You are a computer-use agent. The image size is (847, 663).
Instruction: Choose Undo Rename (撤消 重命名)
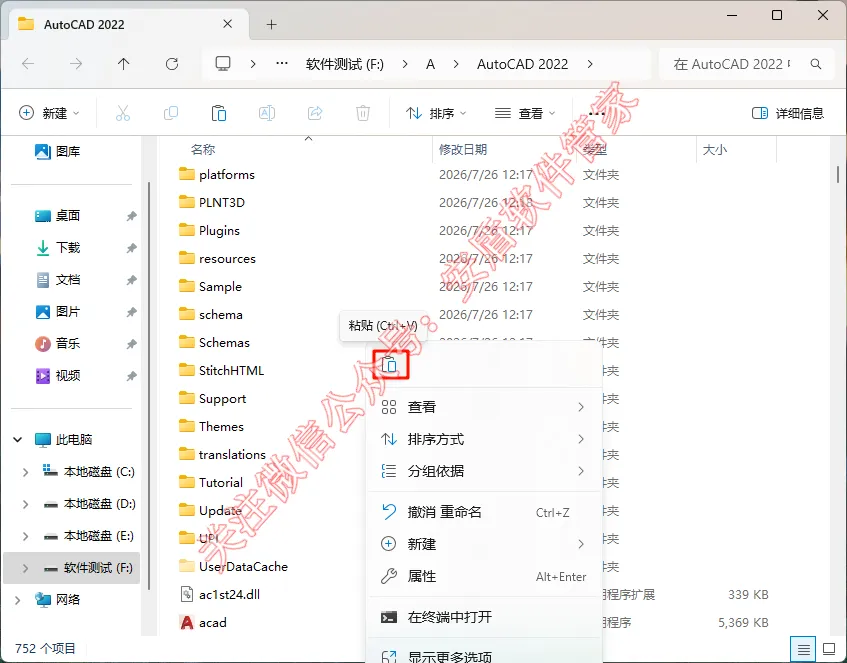484,512
